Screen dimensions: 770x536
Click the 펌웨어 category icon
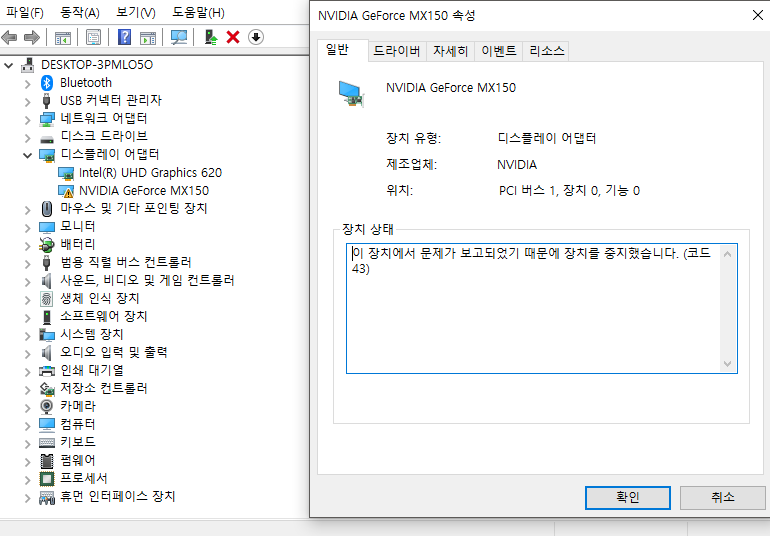47,460
